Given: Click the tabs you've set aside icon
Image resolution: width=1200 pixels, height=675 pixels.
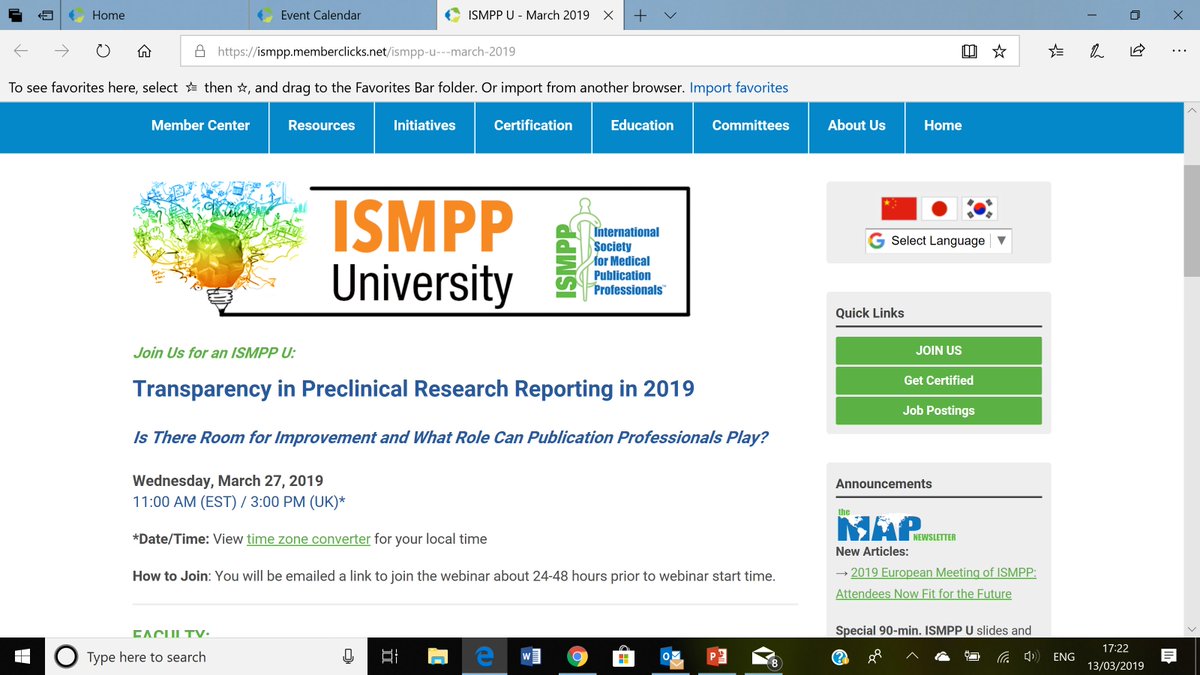Looking at the screenshot, I should coord(16,15).
